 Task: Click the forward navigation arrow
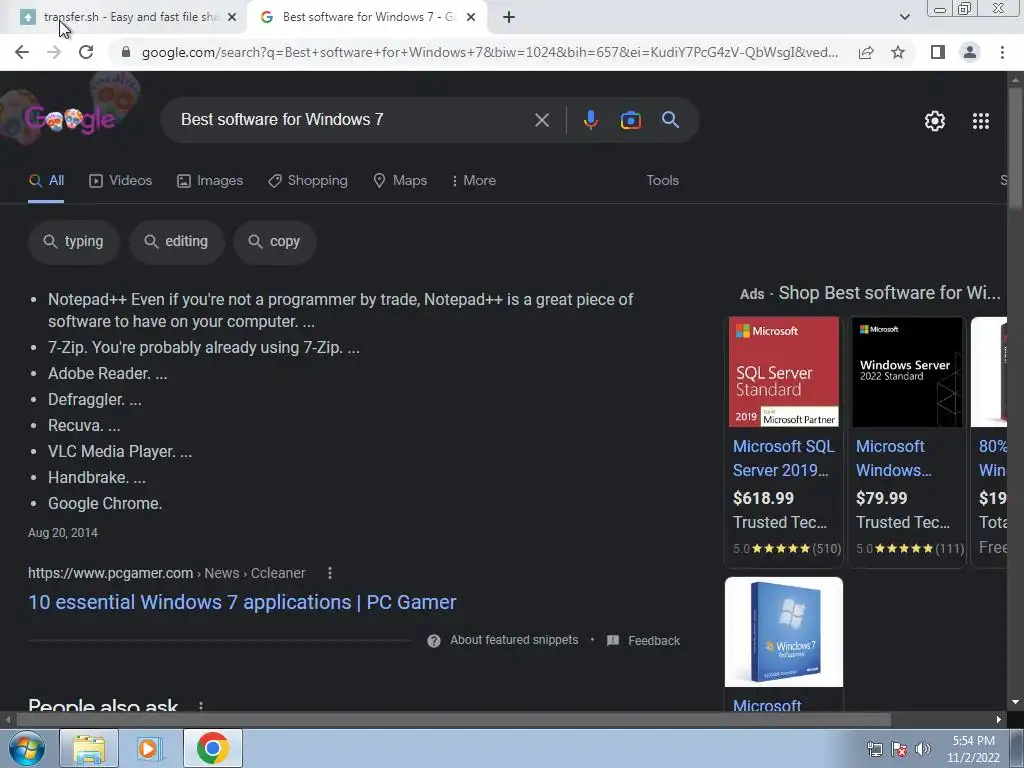point(54,52)
